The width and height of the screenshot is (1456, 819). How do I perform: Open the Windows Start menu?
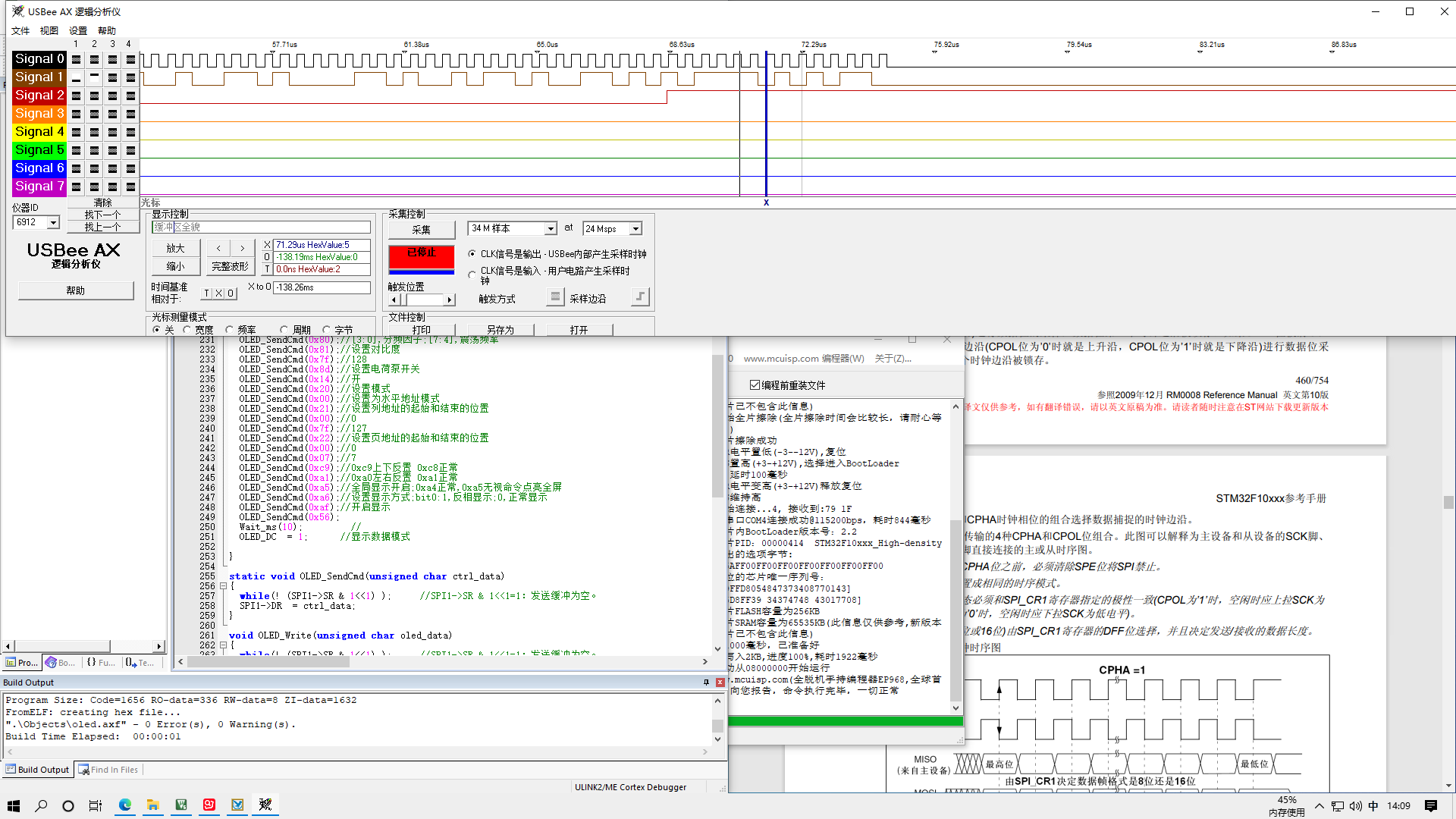(x=14, y=805)
